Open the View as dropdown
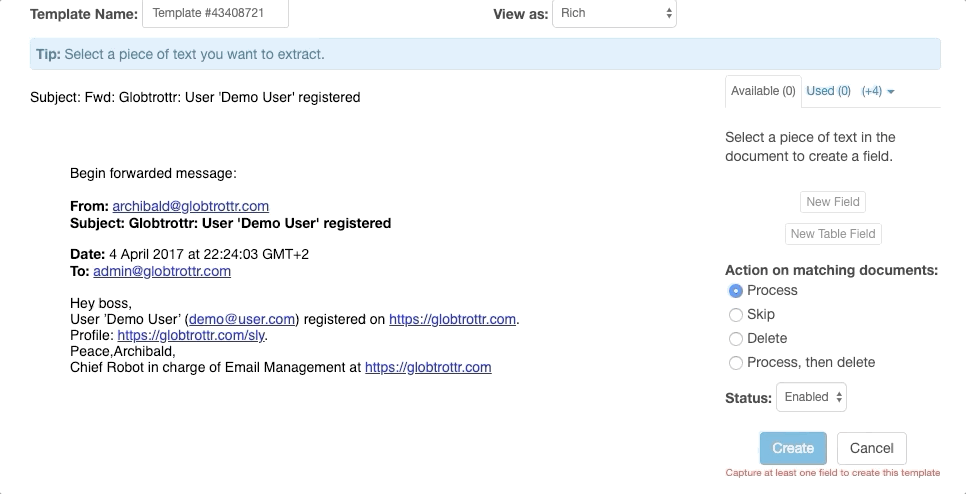This screenshot has width=966, height=494. [x=613, y=14]
